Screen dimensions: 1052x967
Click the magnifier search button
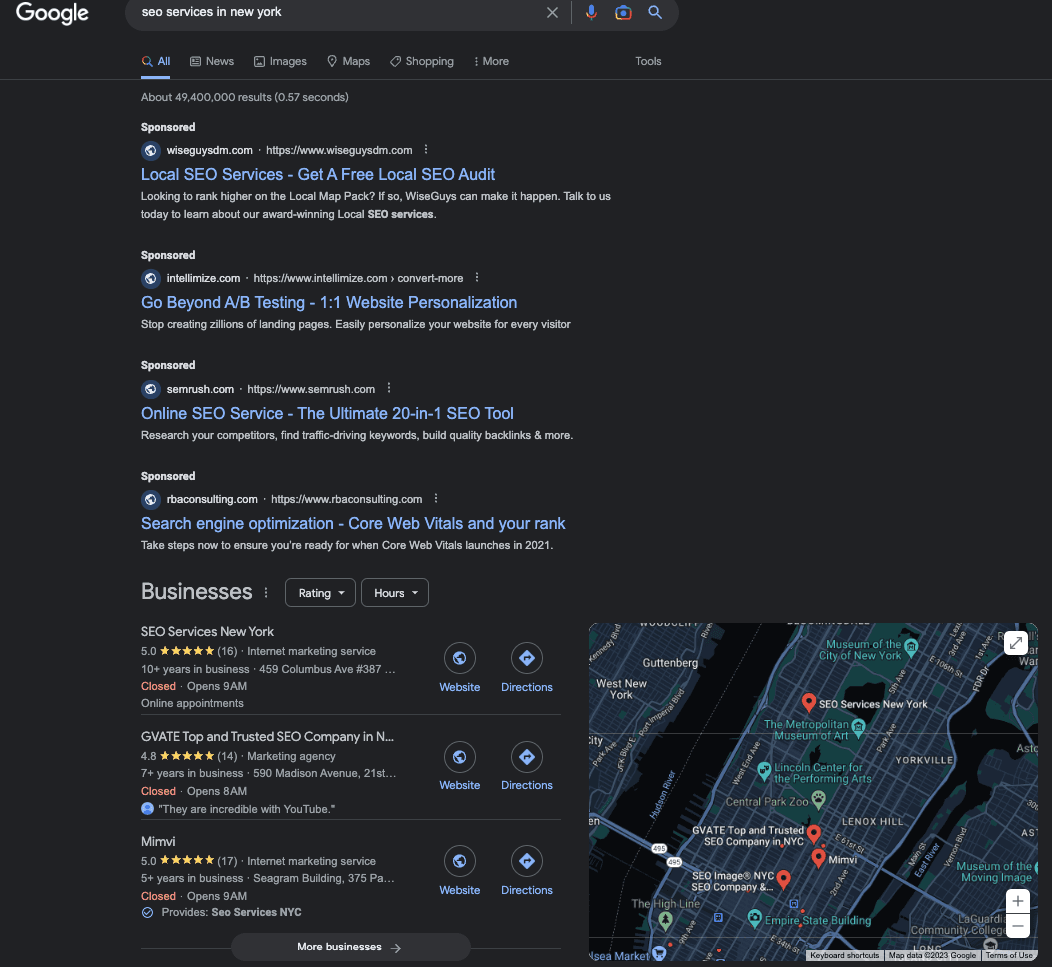pos(655,12)
